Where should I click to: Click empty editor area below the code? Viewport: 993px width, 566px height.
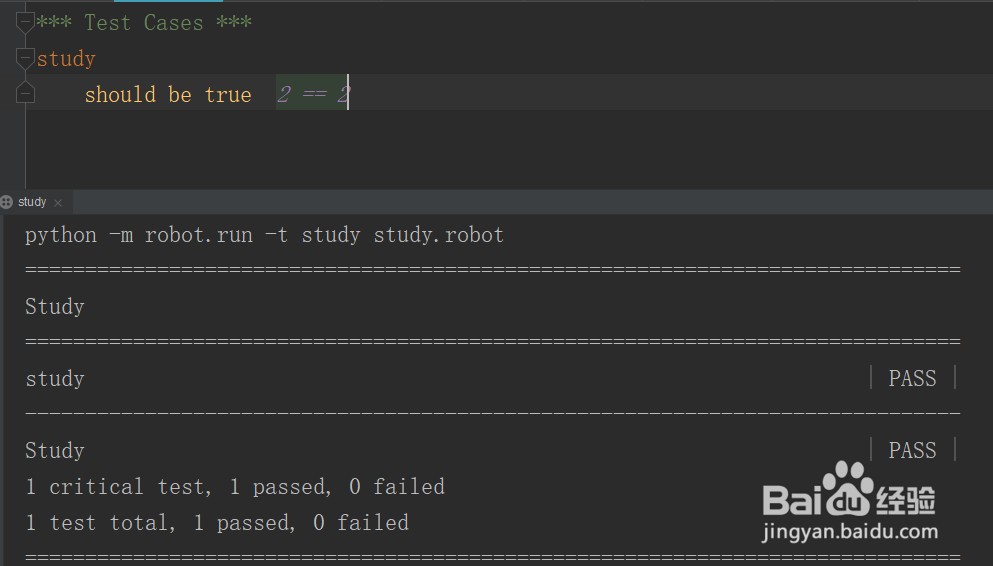coord(507,149)
